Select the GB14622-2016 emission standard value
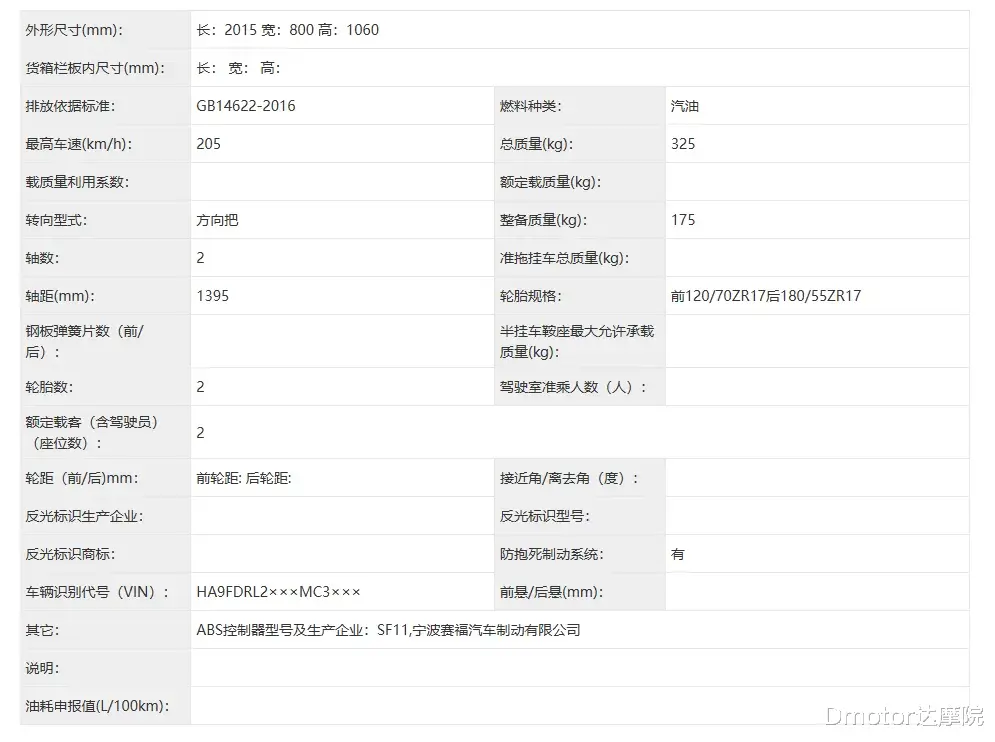Image resolution: width=995 pixels, height=742 pixels. [246, 106]
